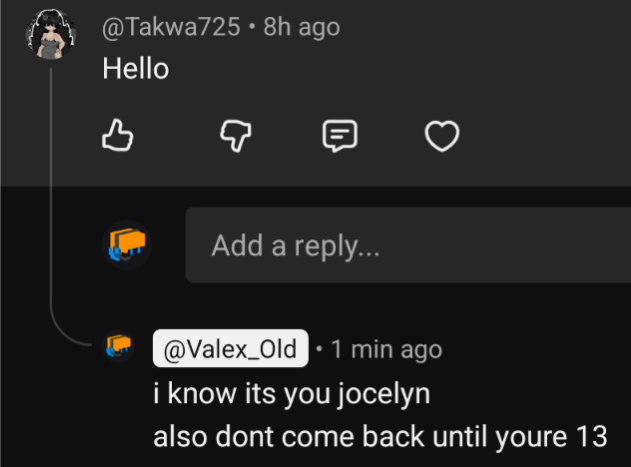Open Takwa725's profile avatar
Screen dimensions: 631x467
[x=50, y=37]
